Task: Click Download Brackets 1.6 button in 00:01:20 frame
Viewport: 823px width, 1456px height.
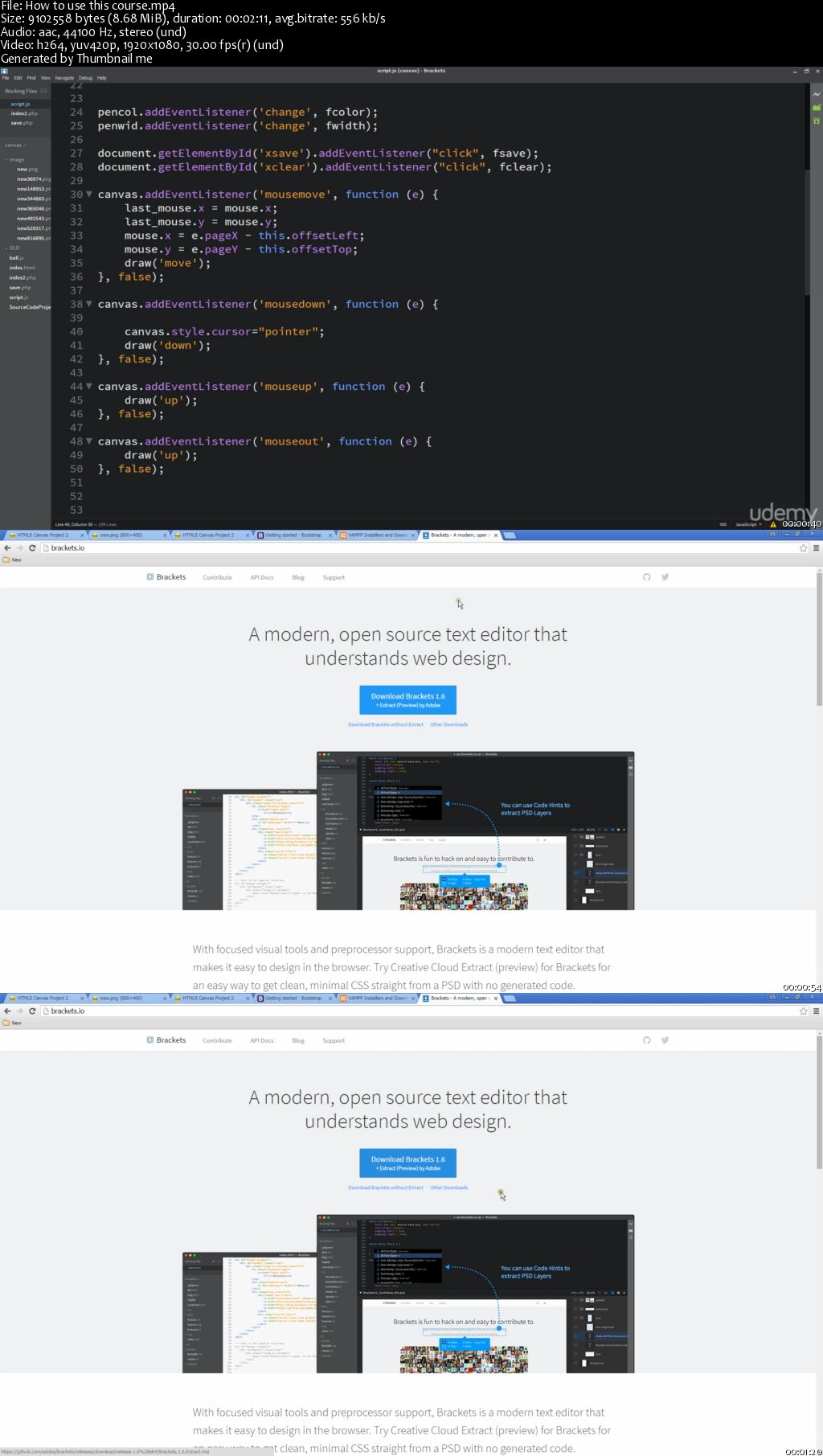Action: click(x=407, y=1163)
